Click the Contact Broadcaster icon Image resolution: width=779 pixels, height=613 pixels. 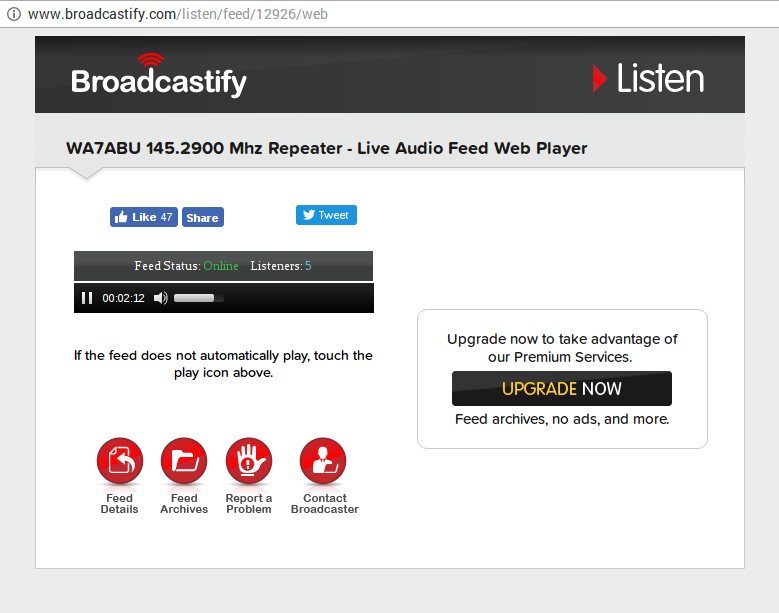(x=323, y=461)
